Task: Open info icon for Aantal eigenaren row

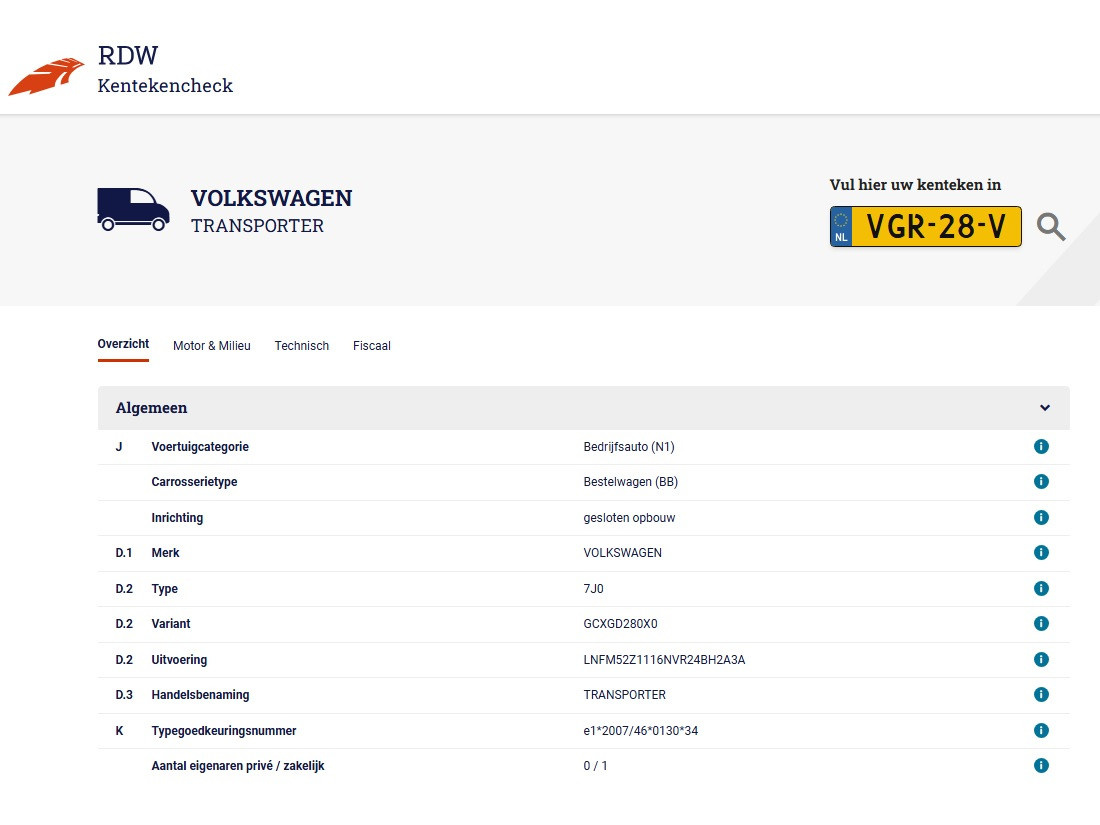Action: pos(1041,765)
